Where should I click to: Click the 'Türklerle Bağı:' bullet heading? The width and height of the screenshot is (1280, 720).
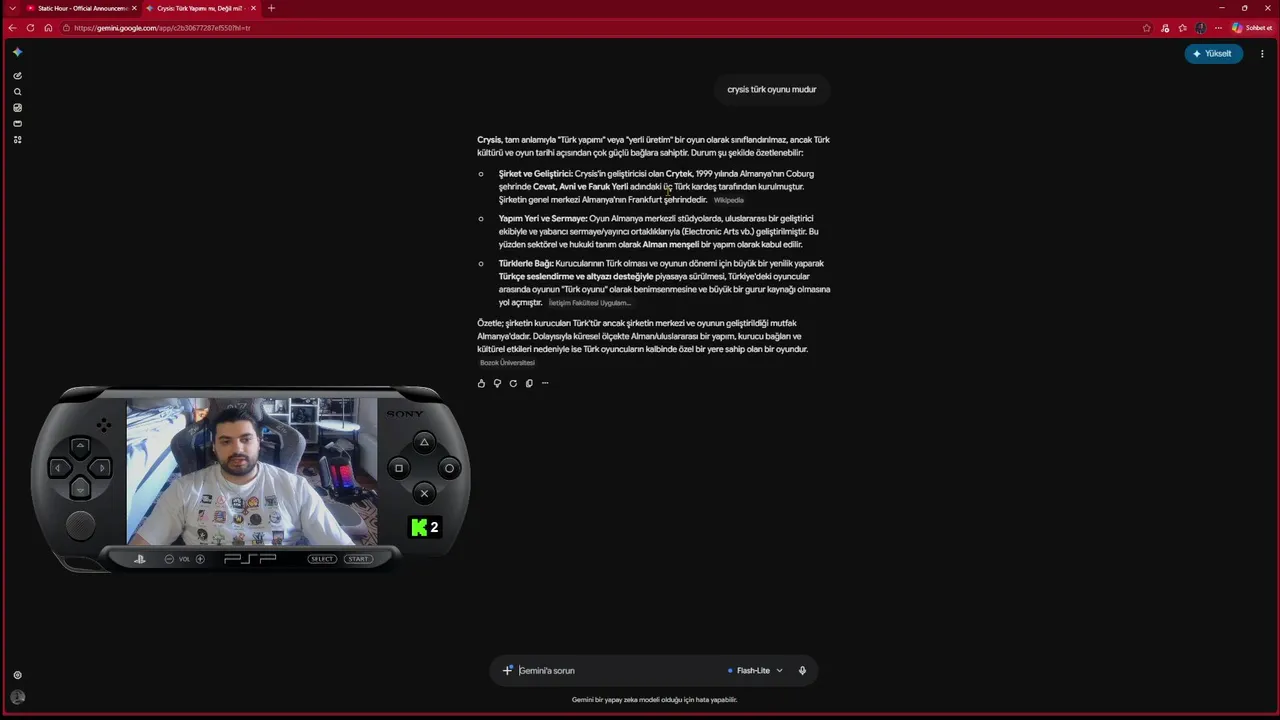click(526, 264)
